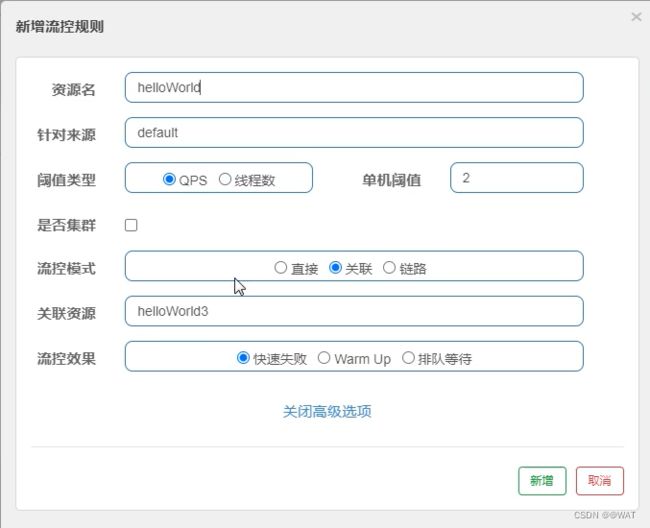Choose the 排队等待 flow control effect
The height and width of the screenshot is (528, 650).
tap(408, 357)
